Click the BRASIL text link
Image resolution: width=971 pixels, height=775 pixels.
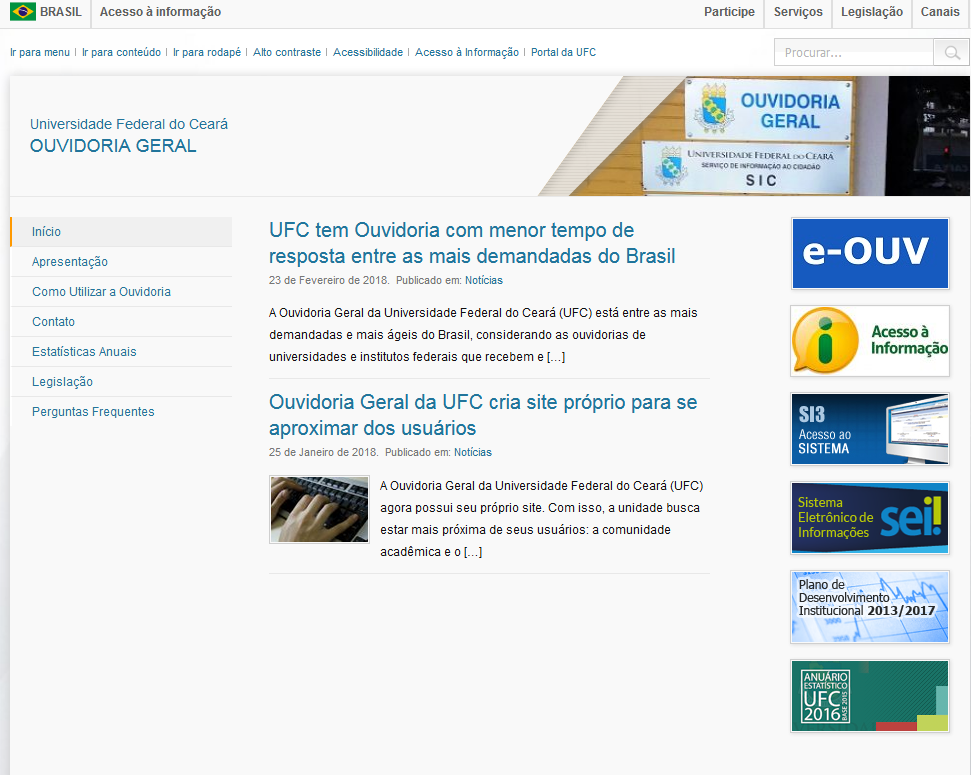click(61, 12)
